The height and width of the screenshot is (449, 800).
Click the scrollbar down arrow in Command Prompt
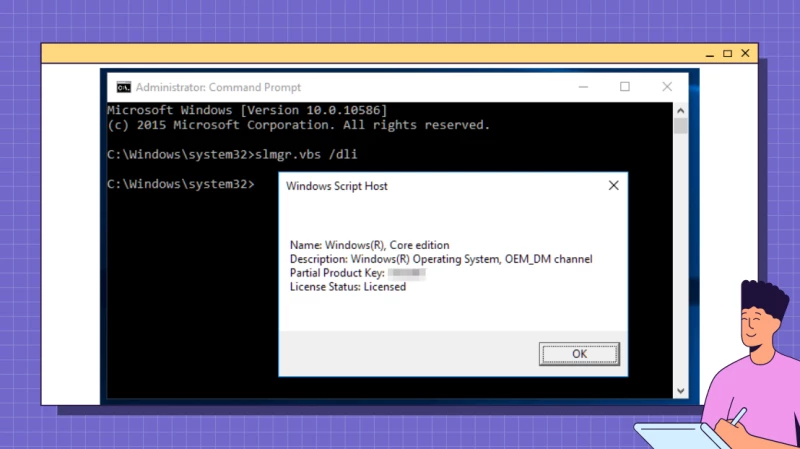[x=681, y=389]
